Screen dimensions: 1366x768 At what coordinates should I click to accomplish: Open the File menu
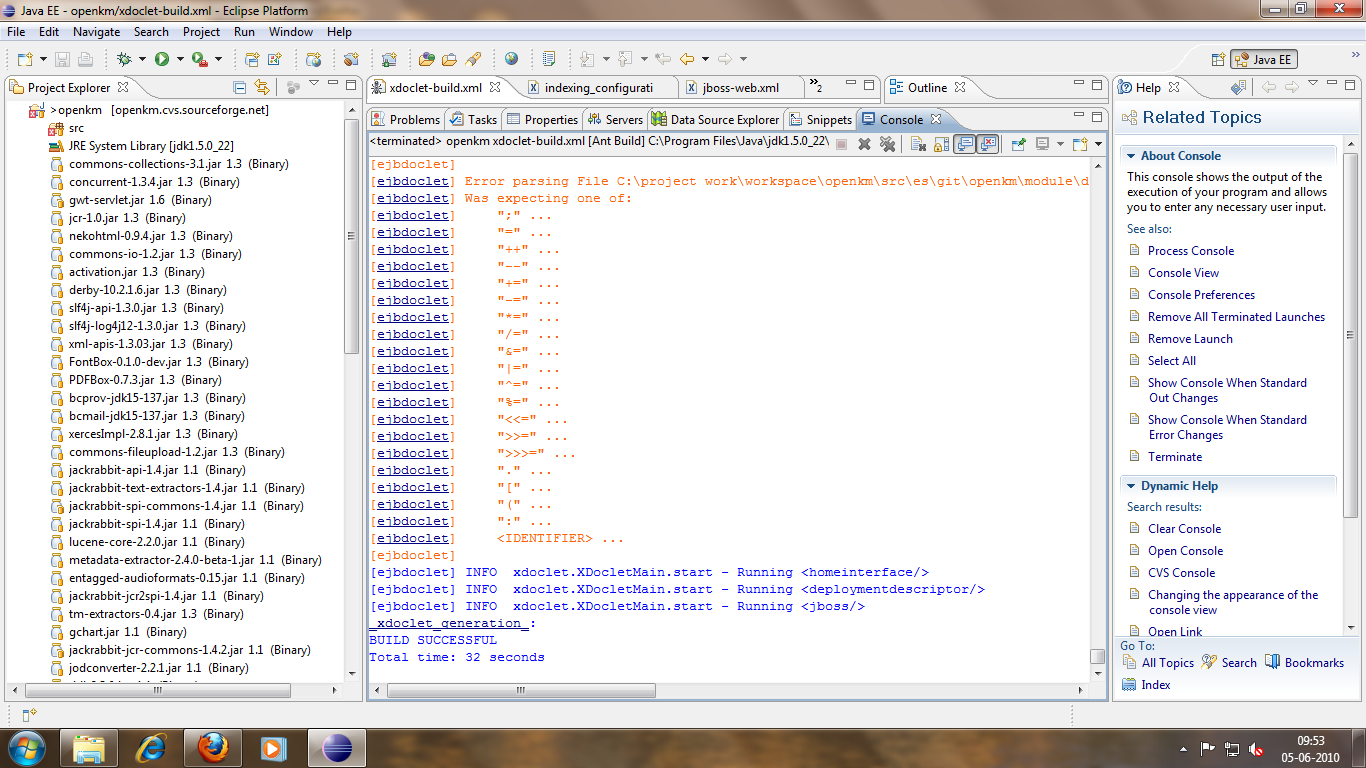tap(16, 32)
